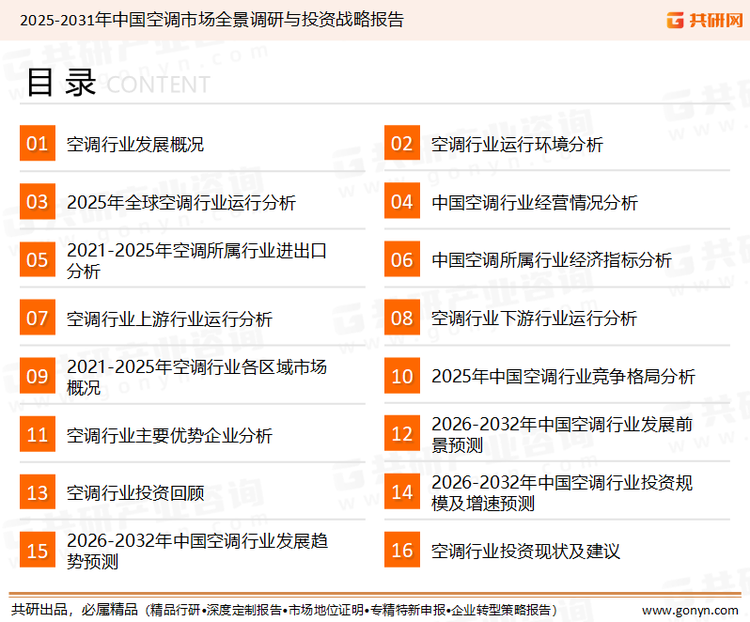The height and width of the screenshot is (622, 750).
Task: Click the orange 04 number box
Action: click(x=402, y=201)
